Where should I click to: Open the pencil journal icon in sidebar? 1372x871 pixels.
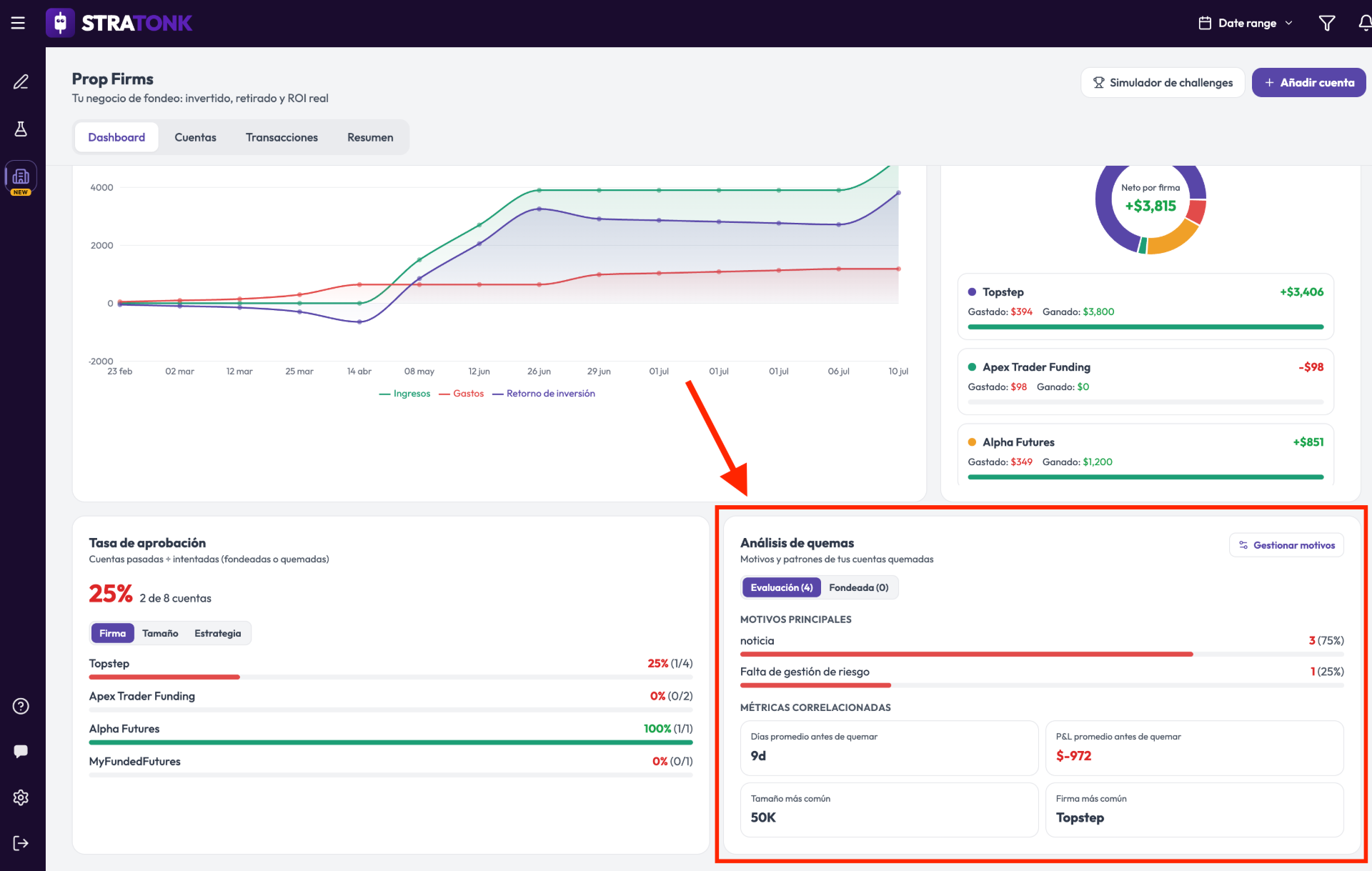coord(21,82)
